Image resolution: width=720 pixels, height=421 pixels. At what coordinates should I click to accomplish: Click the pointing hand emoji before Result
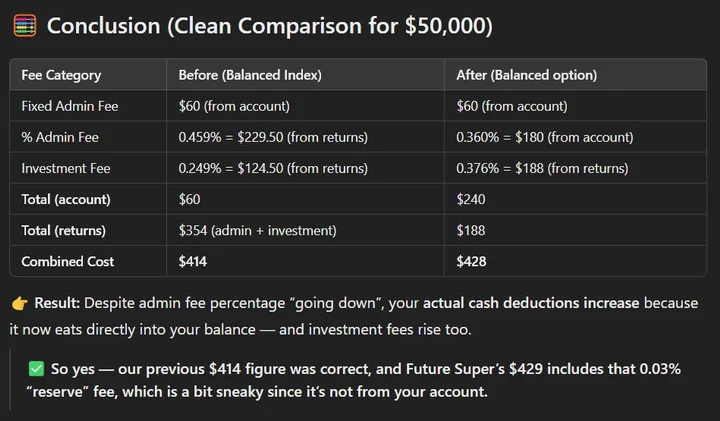(20, 303)
